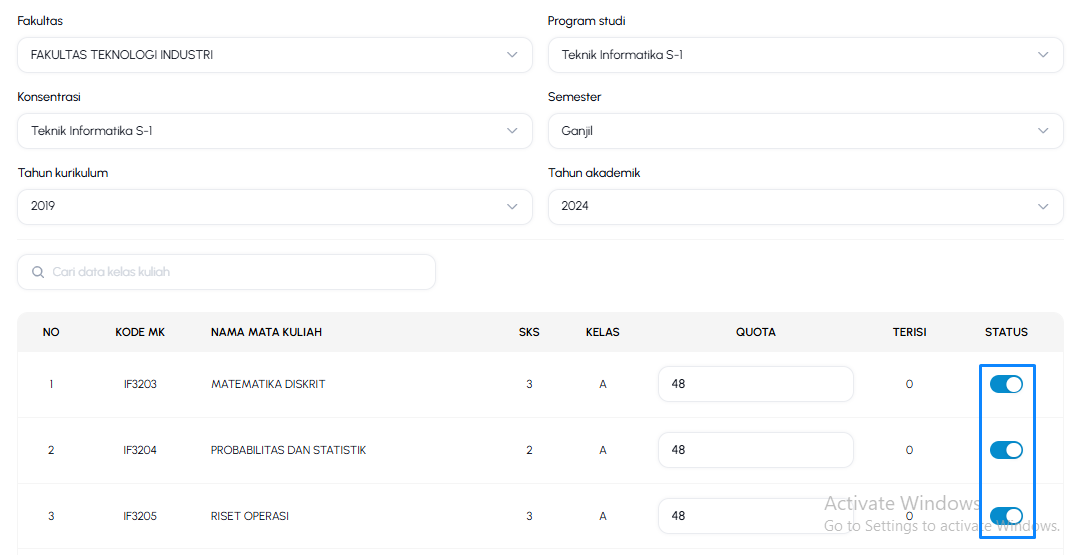1079x555 pixels.
Task: Open Tahun kurikulum 2019 dropdown
Action: 275,206
